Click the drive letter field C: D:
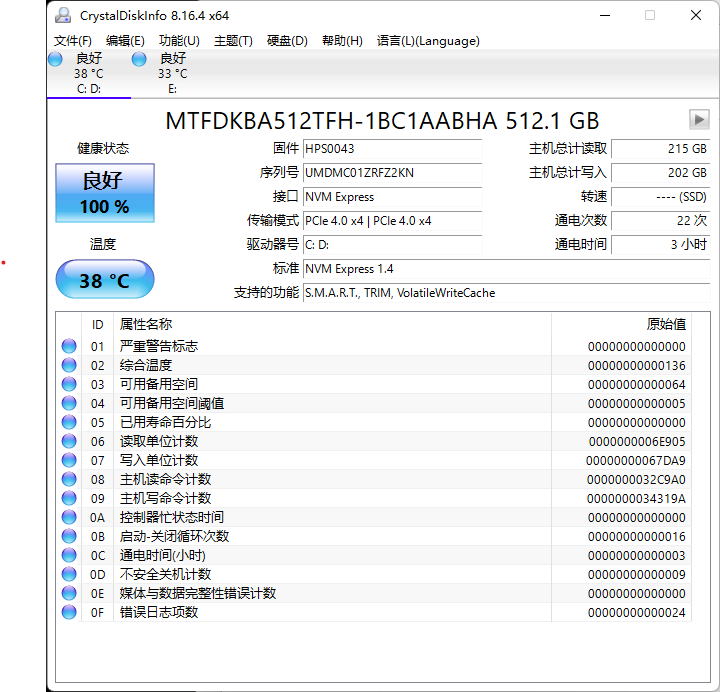Viewport: 720px width, 692px height. coord(392,245)
